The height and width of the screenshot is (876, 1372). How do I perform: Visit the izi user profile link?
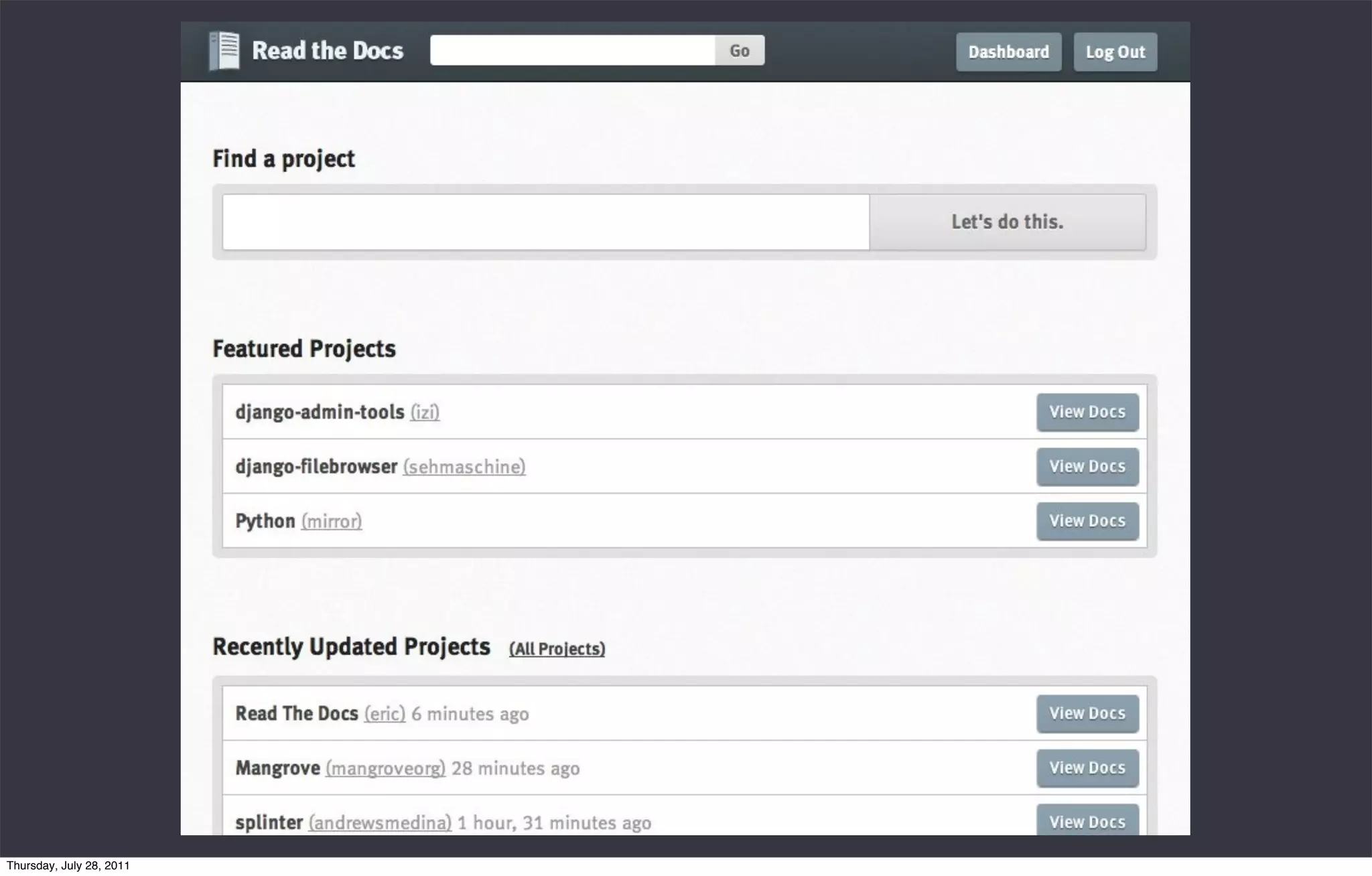click(x=425, y=413)
